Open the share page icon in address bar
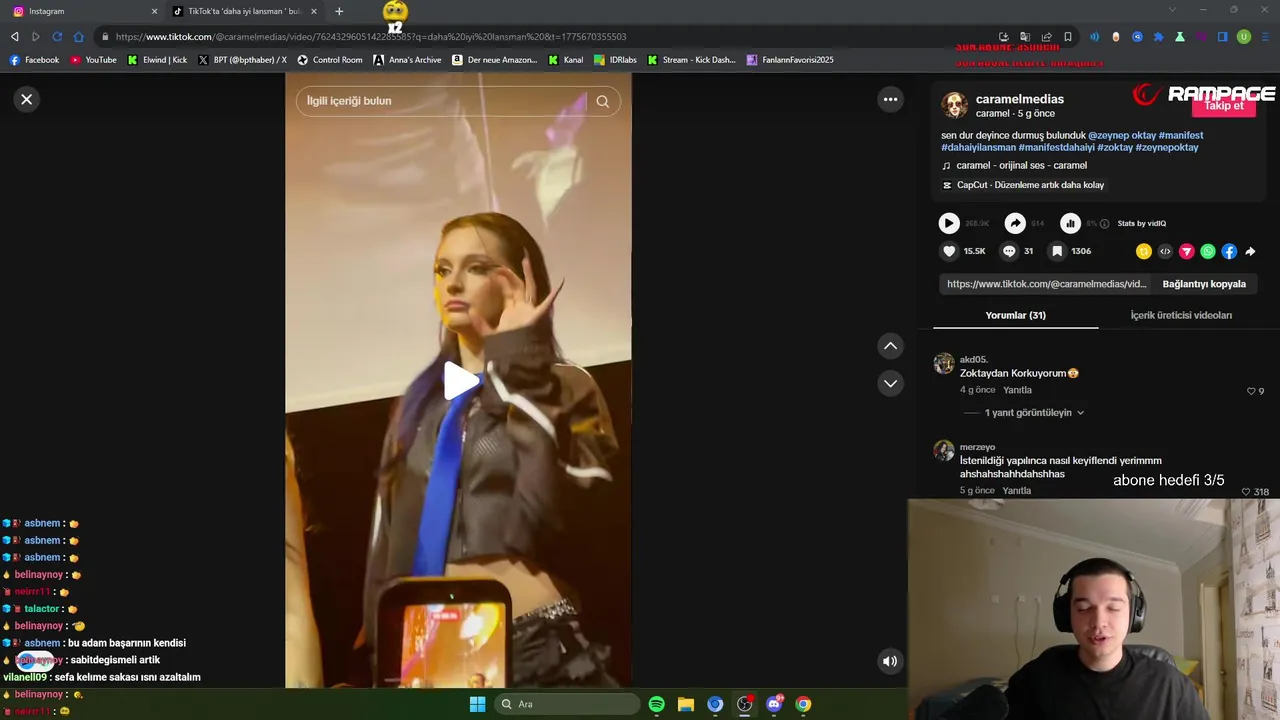This screenshot has width=1280, height=720. tap(1046, 37)
